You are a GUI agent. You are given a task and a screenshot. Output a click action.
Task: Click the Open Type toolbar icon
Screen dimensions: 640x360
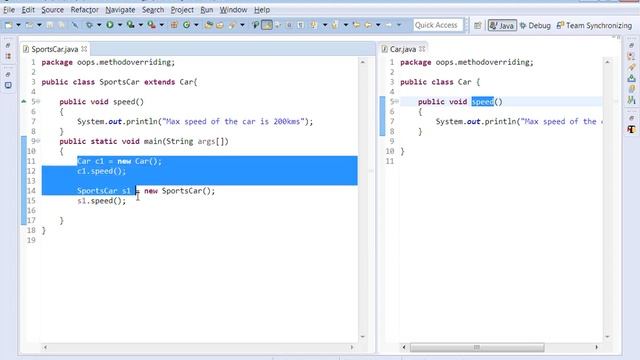coord(209,25)
